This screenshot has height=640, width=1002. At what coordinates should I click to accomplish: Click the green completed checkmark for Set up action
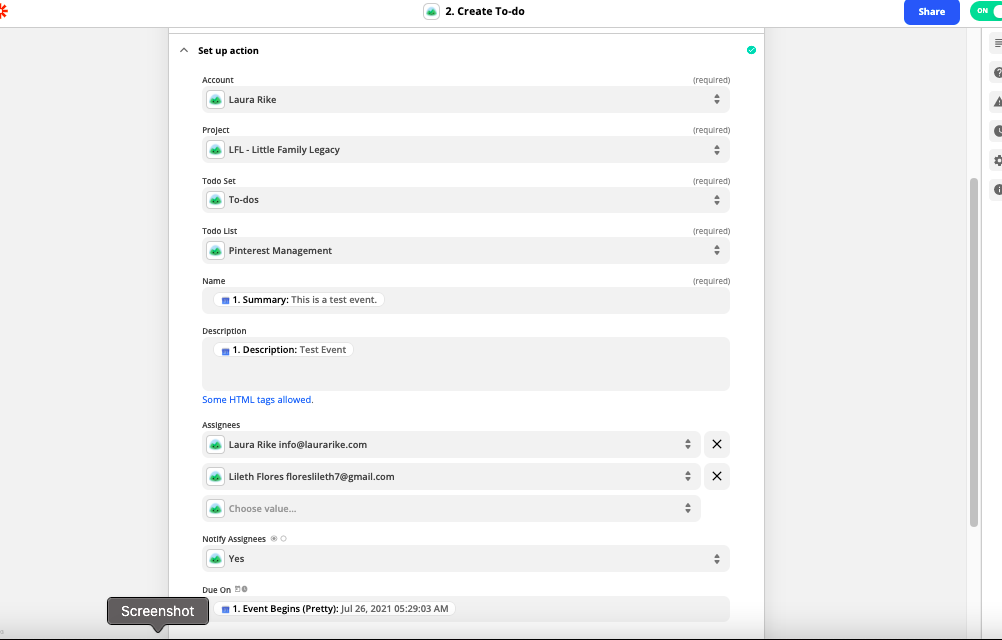tap(752, 50)
